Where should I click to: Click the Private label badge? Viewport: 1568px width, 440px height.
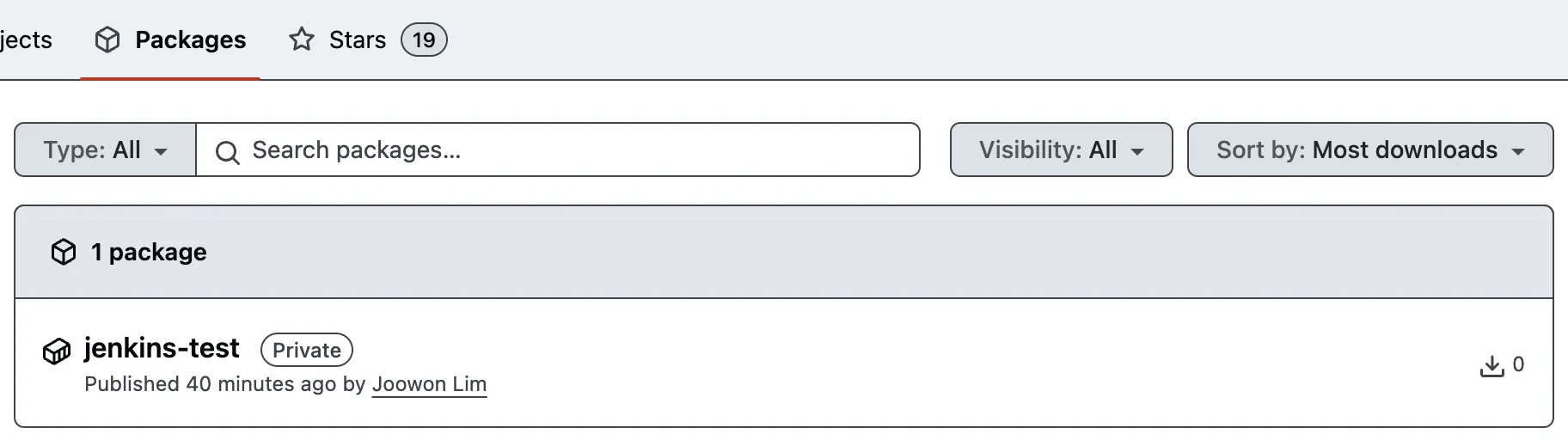307,350
